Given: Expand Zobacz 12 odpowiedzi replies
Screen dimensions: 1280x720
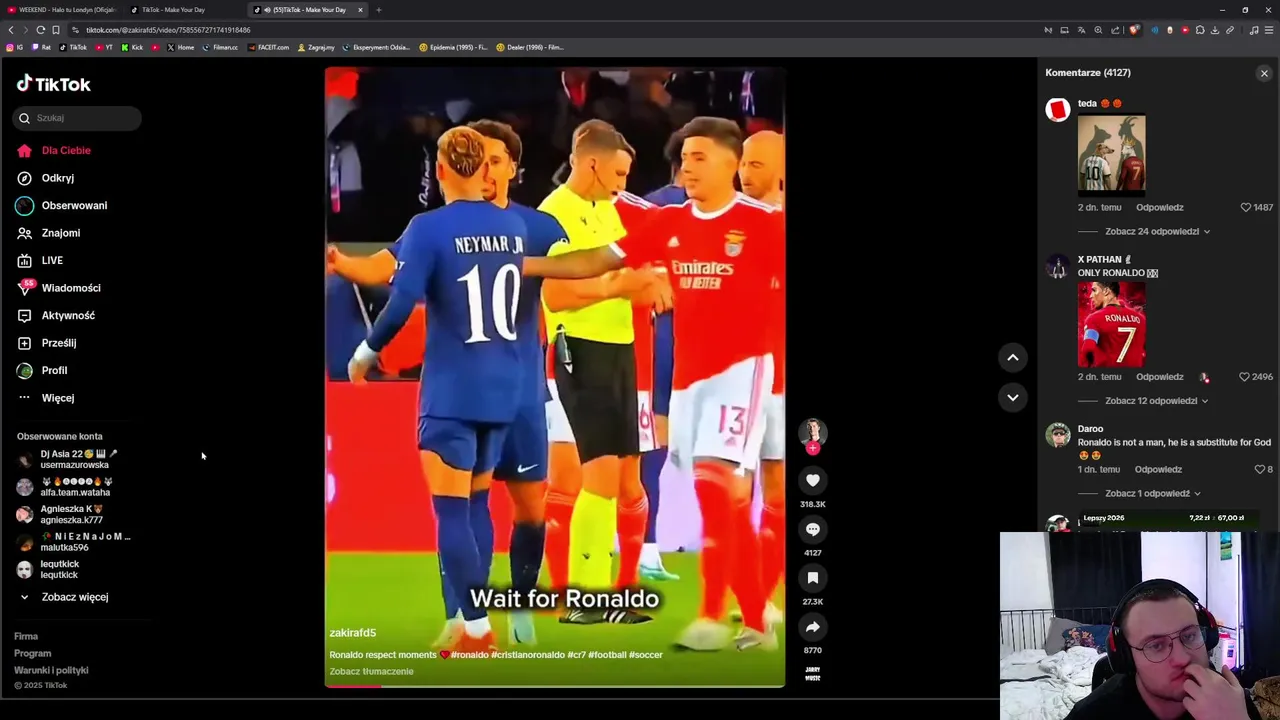Looking at the screenshot, I should point(1156,401).
